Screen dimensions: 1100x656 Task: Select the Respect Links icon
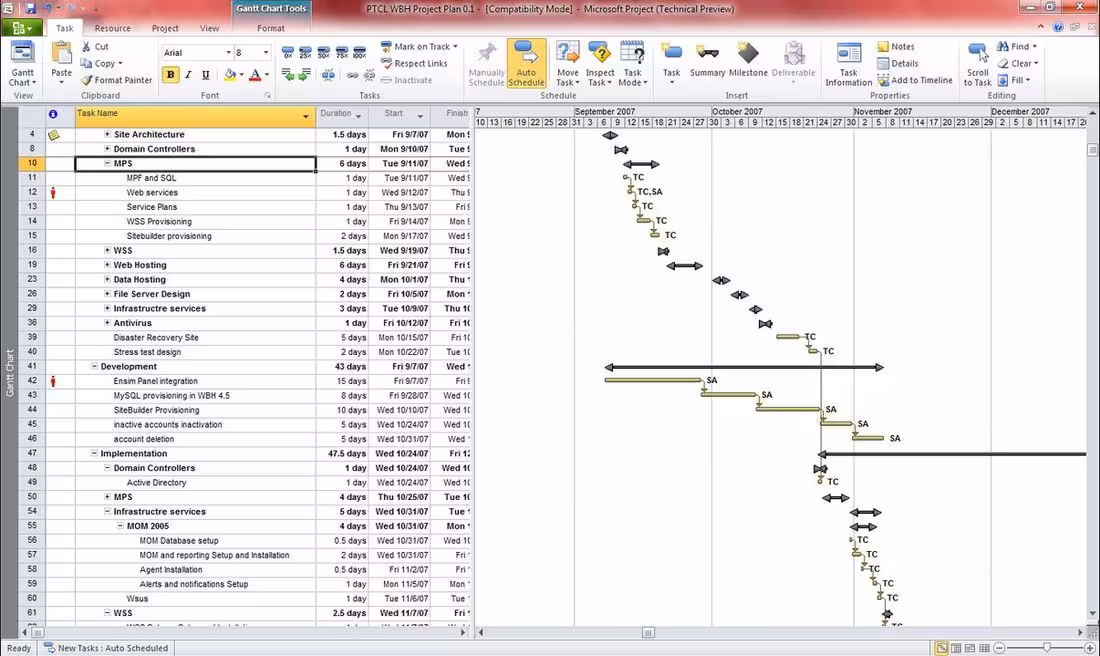pos(415,63)
